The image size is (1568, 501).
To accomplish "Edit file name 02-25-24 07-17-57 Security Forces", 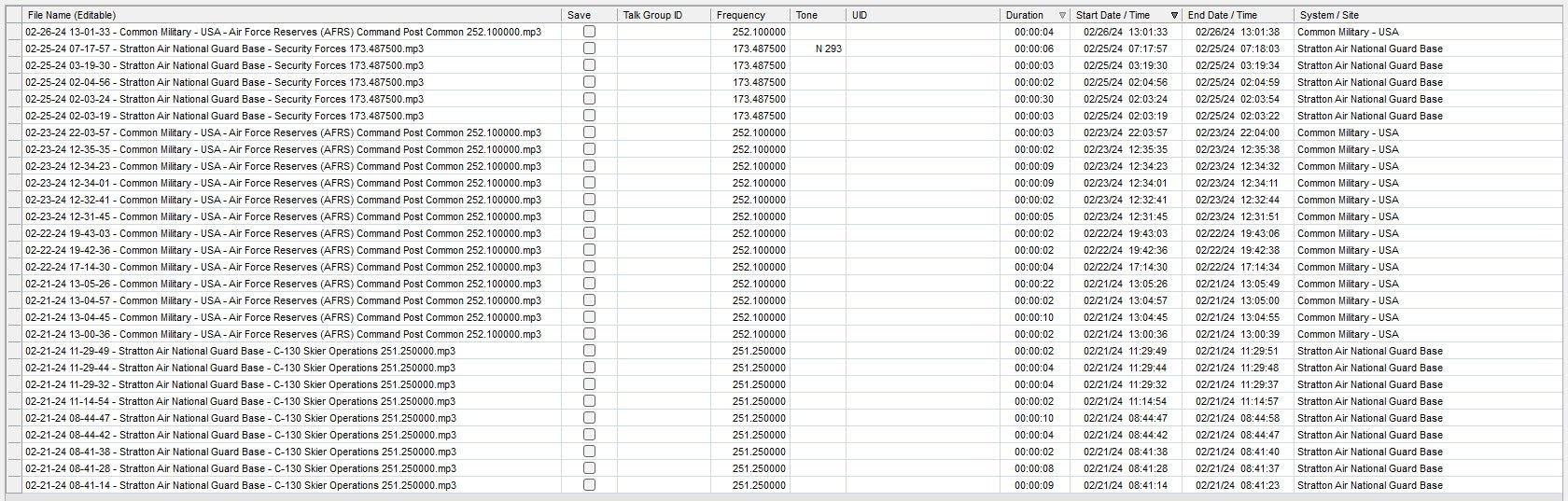I will (224, 49).
